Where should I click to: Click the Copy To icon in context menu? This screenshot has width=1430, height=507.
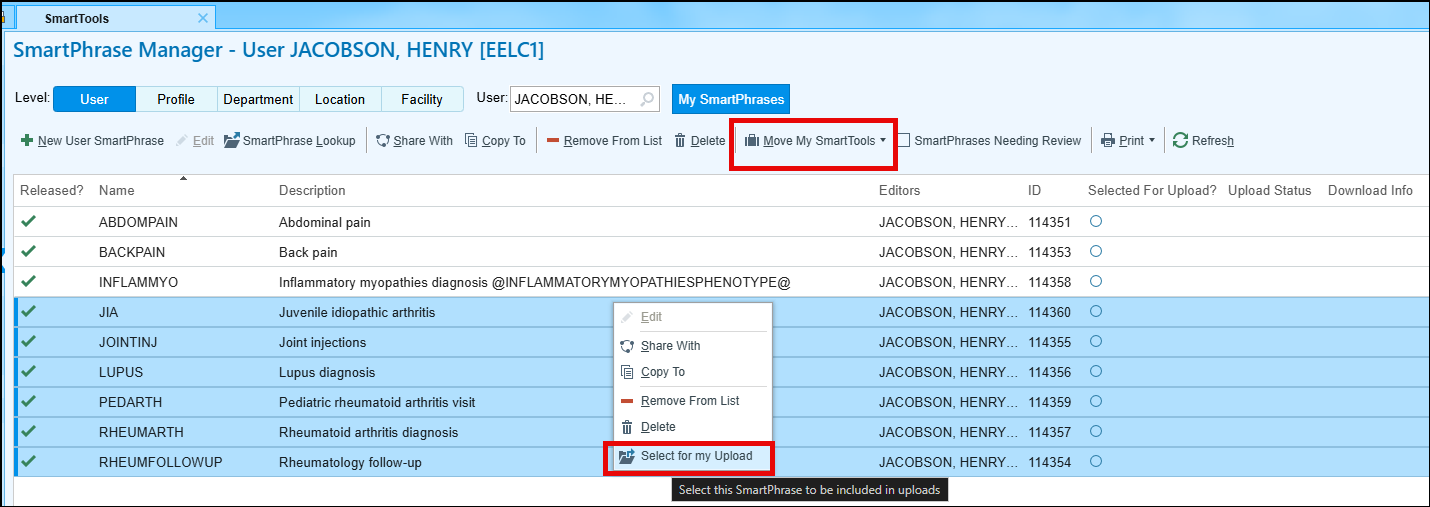627,372
